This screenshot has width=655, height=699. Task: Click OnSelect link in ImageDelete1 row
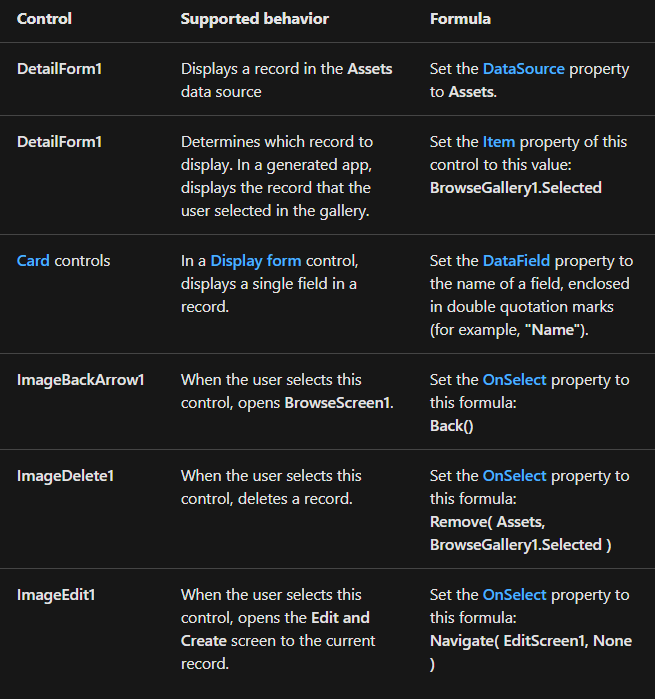(x=514, y=476)
